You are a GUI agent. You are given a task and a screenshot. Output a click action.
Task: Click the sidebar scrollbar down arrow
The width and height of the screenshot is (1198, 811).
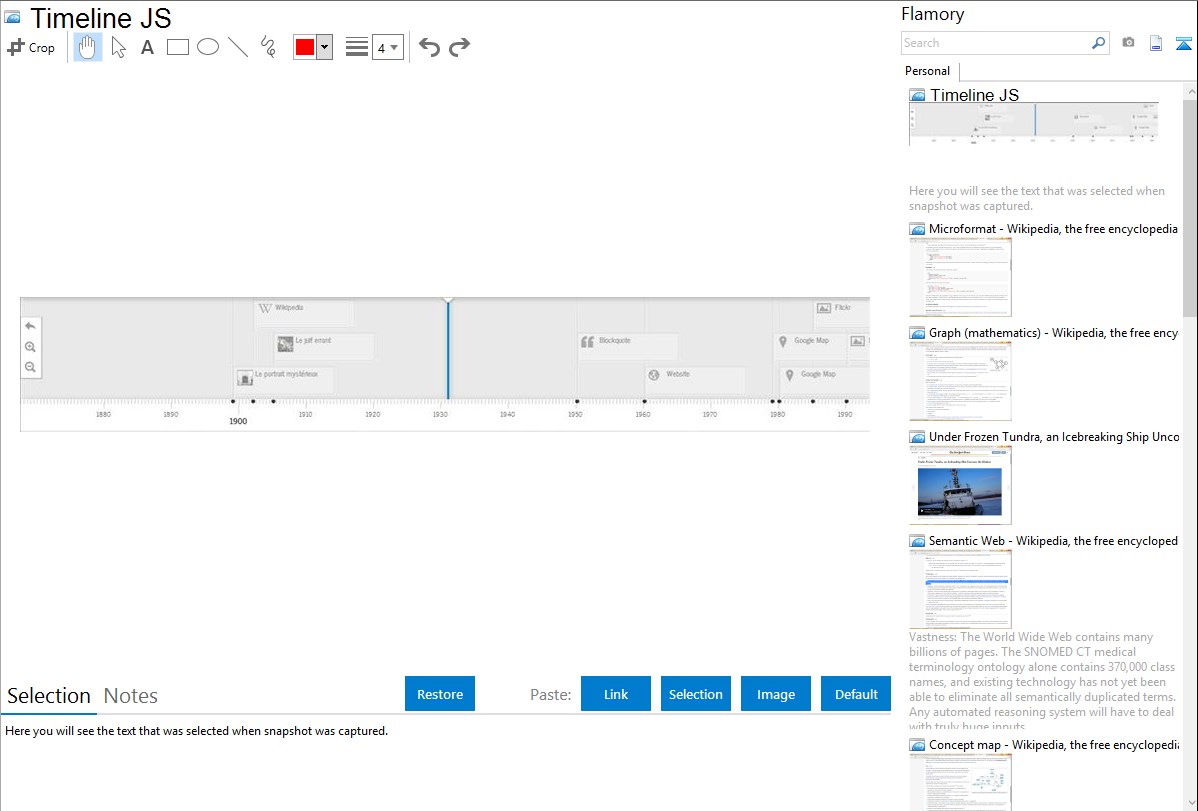pyautogui.click(x=1190, y=803)
